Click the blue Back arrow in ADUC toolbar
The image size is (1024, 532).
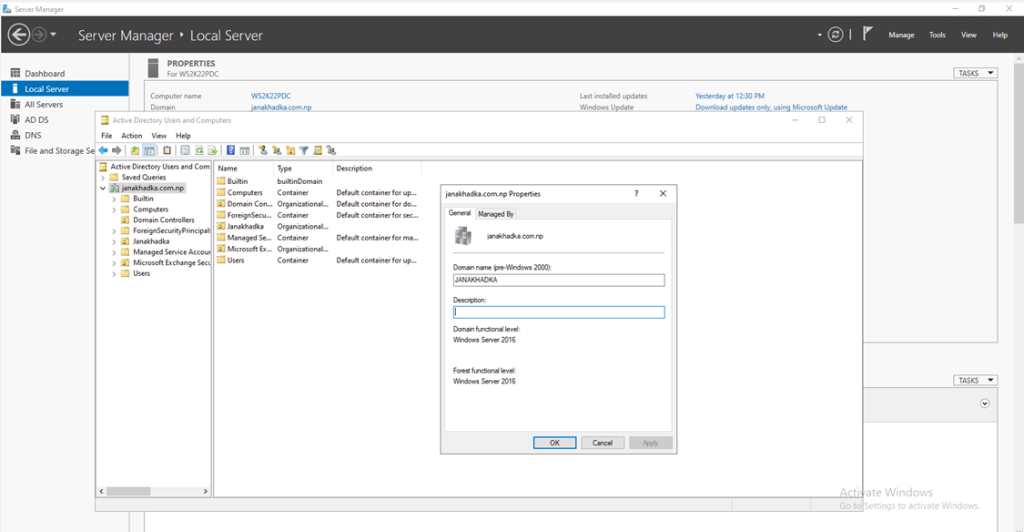(x=103, y=150)
